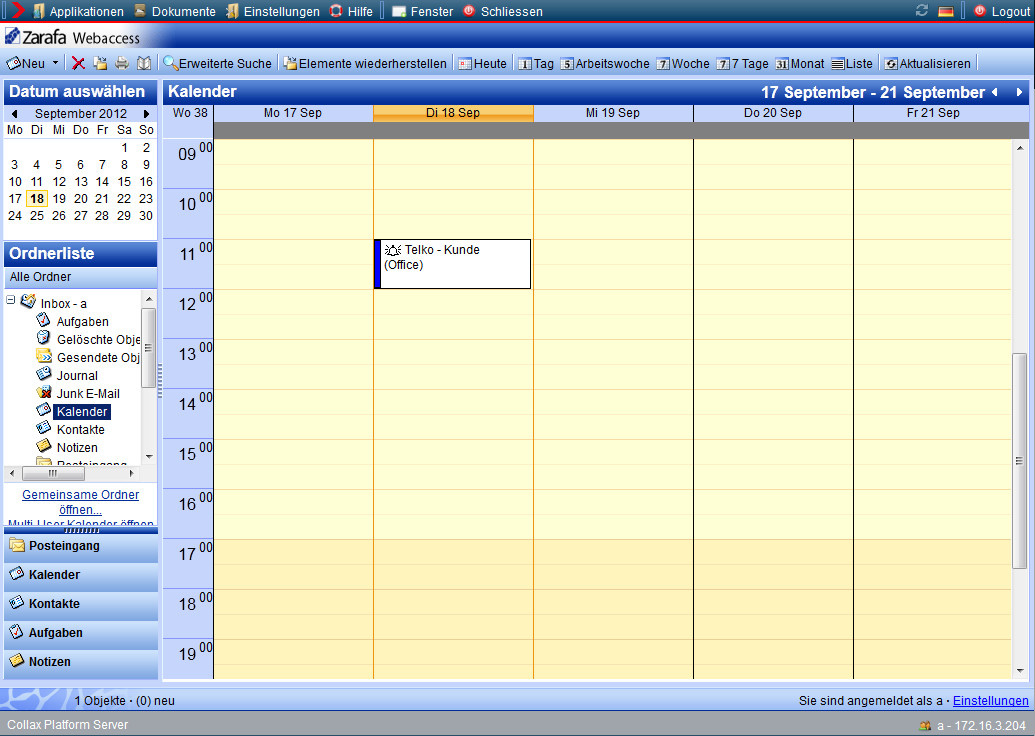Open the Applikationen menu
The width and height of the screenshot is (1035, 736).
pyautogui.click(x=78, y=11)
